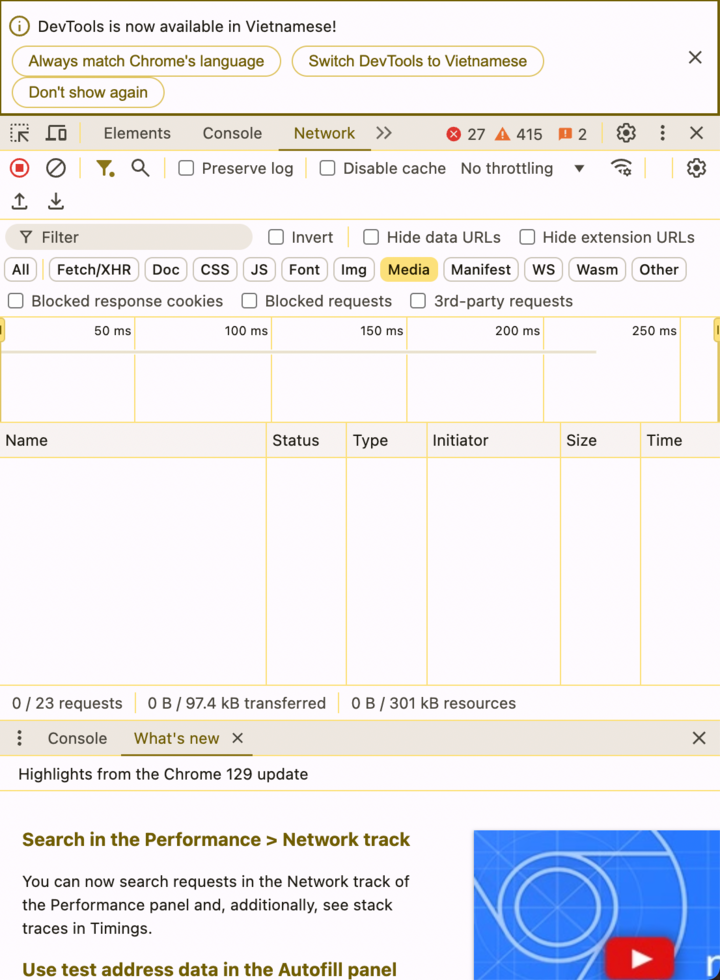
Task: Filter by Manifest requests
Action: pos(481,269)
